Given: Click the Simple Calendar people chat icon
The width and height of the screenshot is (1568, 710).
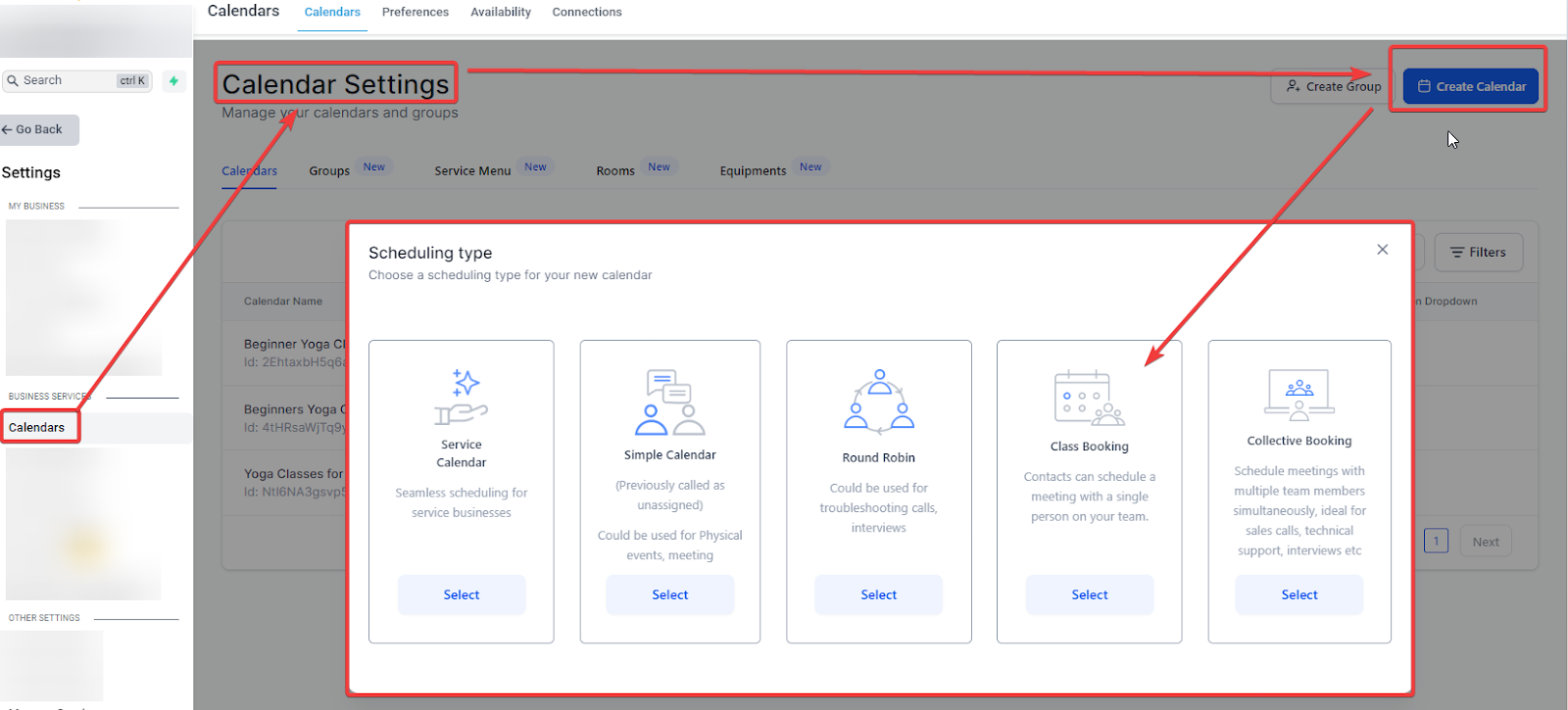Looking at the screenshot, I should pos(670,402).
